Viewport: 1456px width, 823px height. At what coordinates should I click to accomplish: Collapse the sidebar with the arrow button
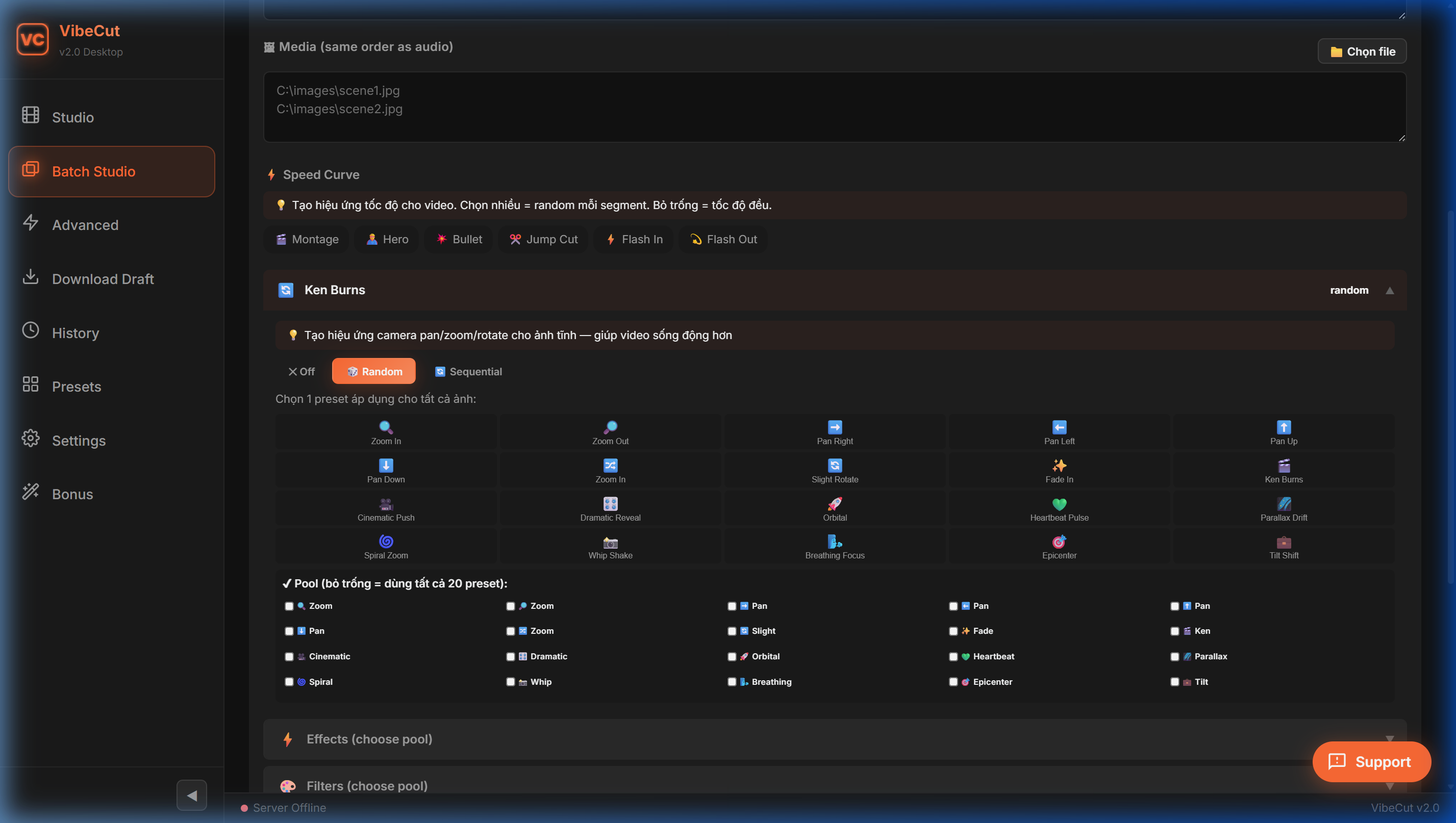[x=192, y=795]
